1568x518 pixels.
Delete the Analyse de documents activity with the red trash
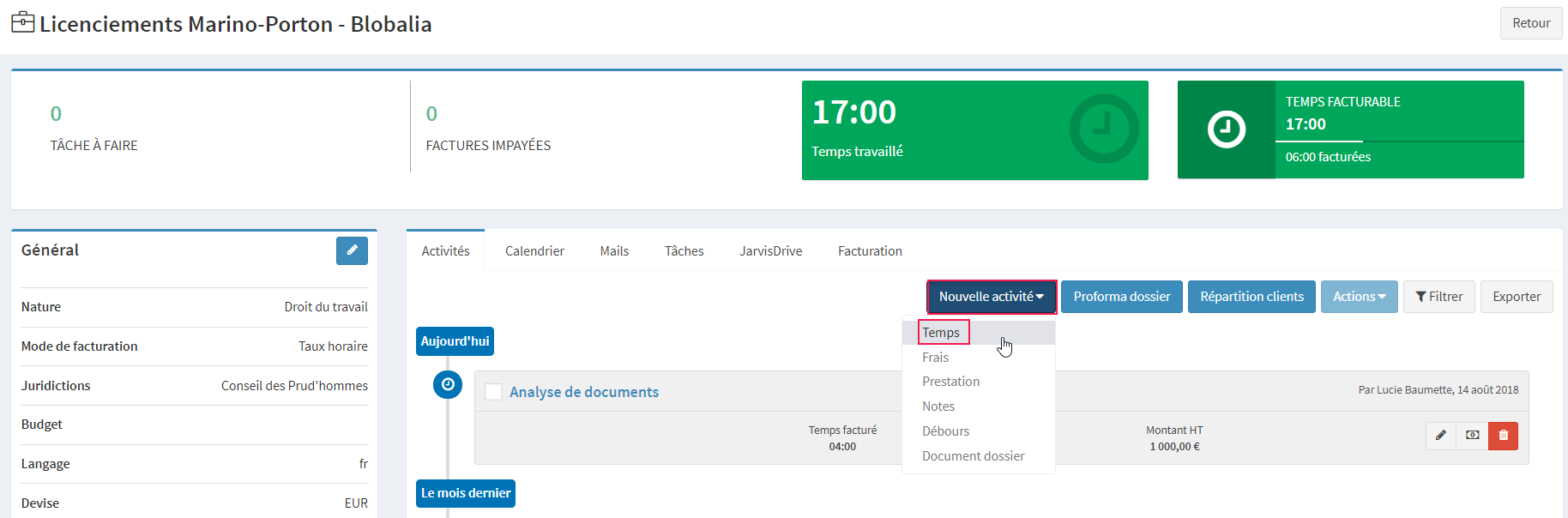pos(1504,436)
